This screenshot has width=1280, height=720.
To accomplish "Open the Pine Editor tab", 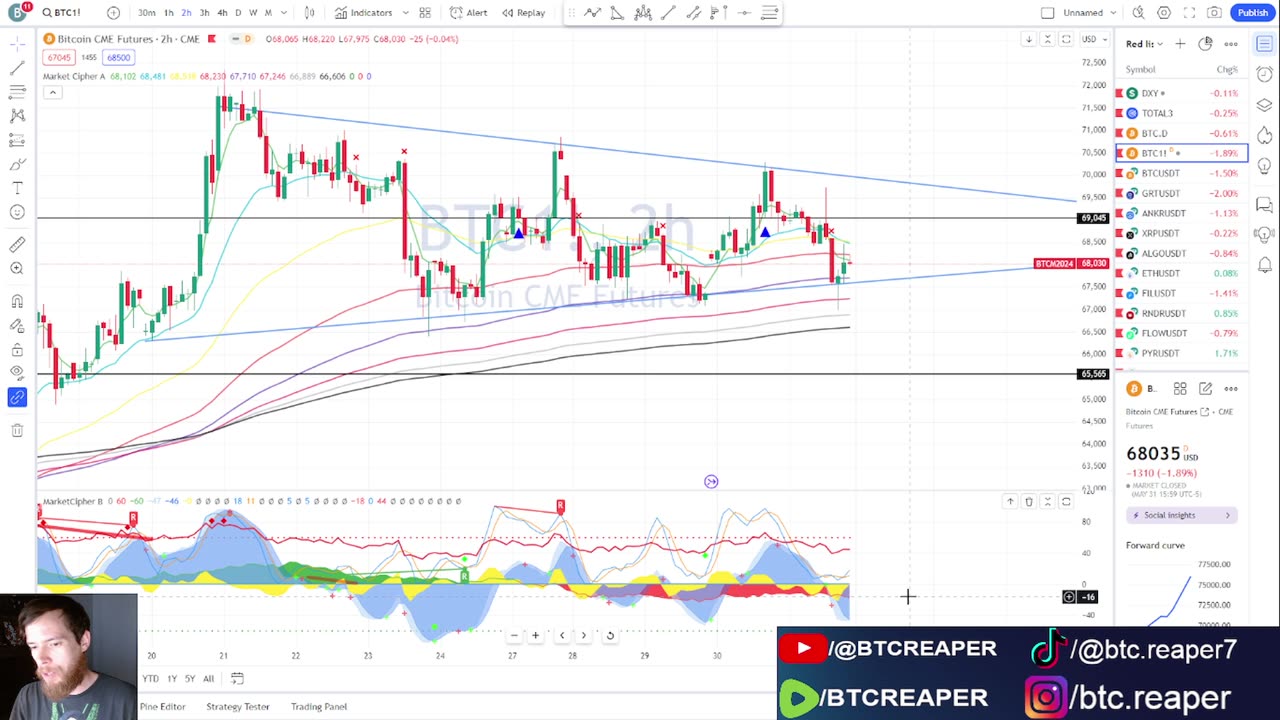I will coord(162,707).
